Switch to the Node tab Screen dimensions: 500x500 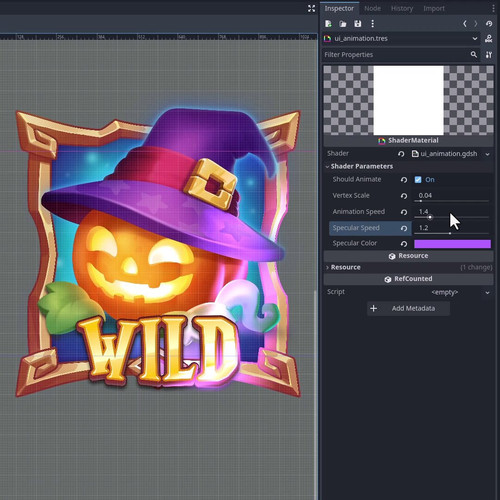pos(372,8)
